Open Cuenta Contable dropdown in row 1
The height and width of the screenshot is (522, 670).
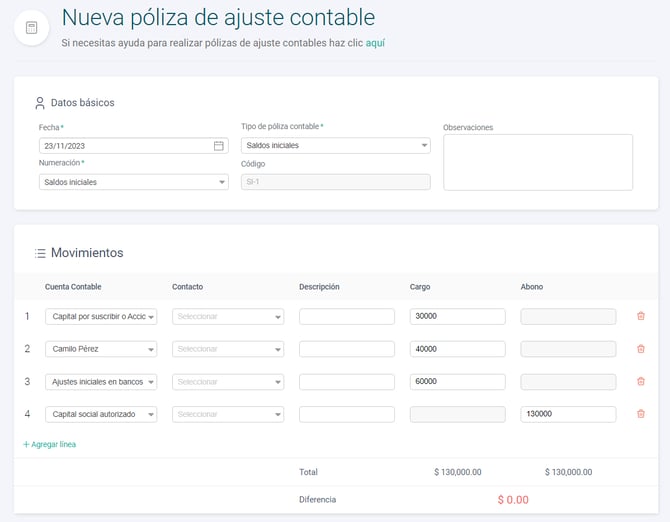point(101,317)
